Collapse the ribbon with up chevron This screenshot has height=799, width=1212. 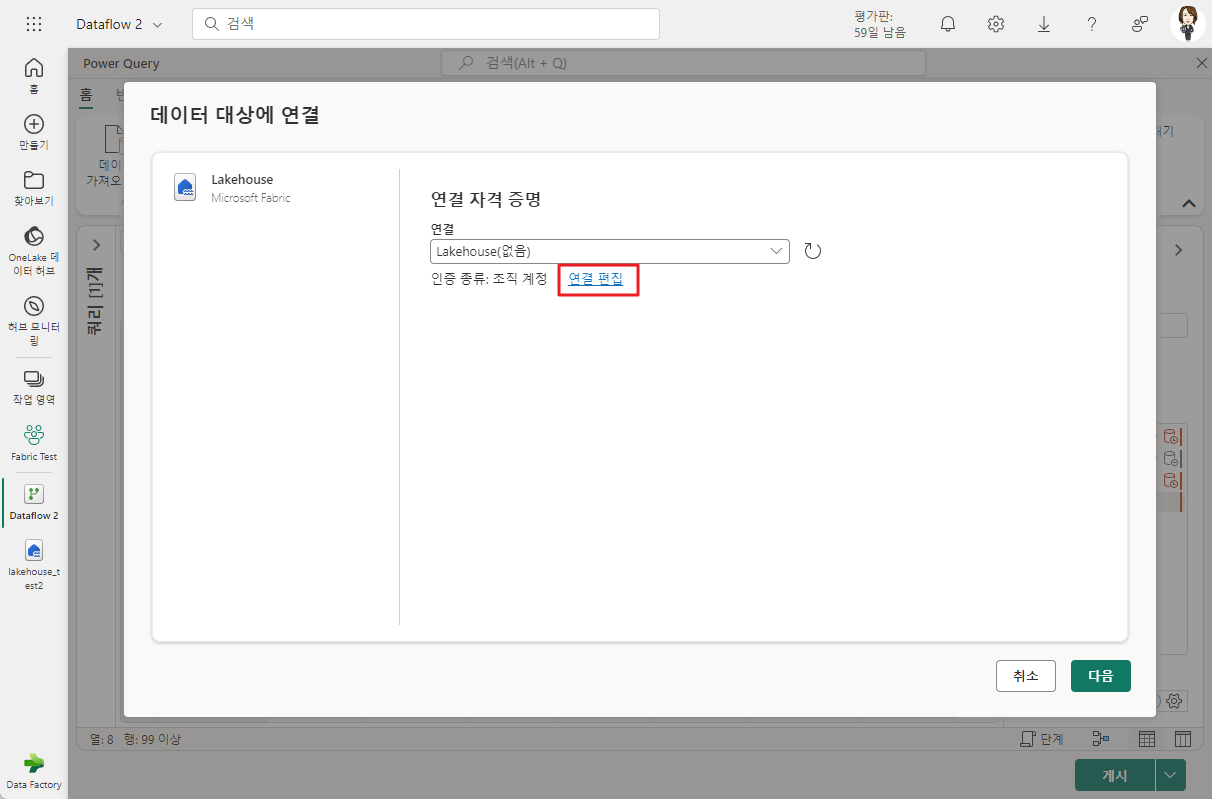(x=1189, y=203)
